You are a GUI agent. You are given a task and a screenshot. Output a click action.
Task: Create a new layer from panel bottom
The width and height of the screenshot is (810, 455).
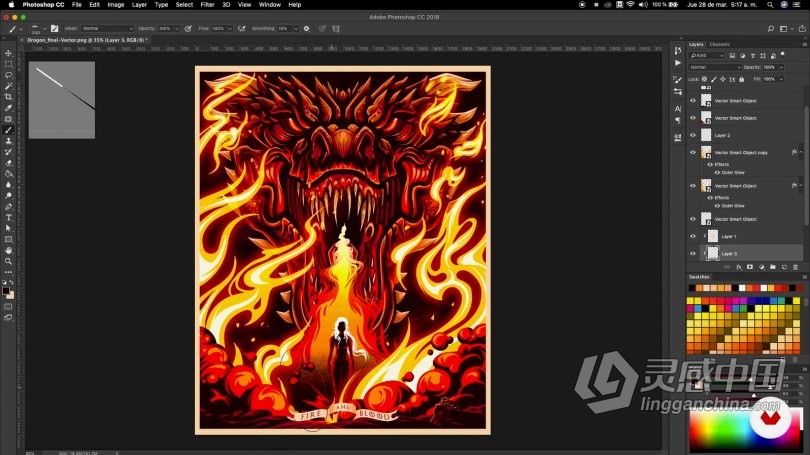[x=784, y=267]
